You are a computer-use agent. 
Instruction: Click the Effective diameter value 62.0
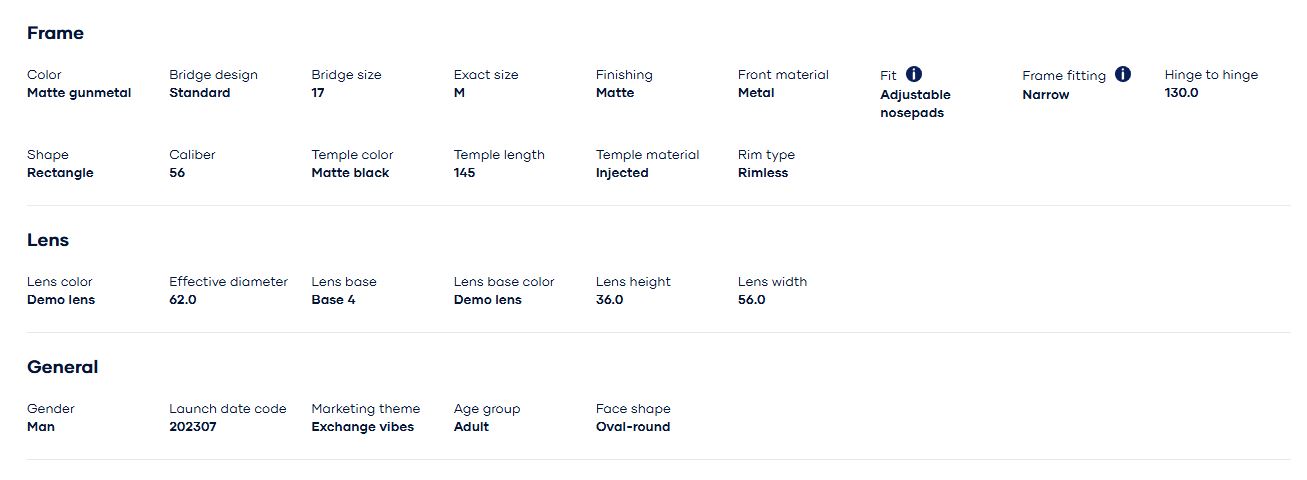click(183, 300)
